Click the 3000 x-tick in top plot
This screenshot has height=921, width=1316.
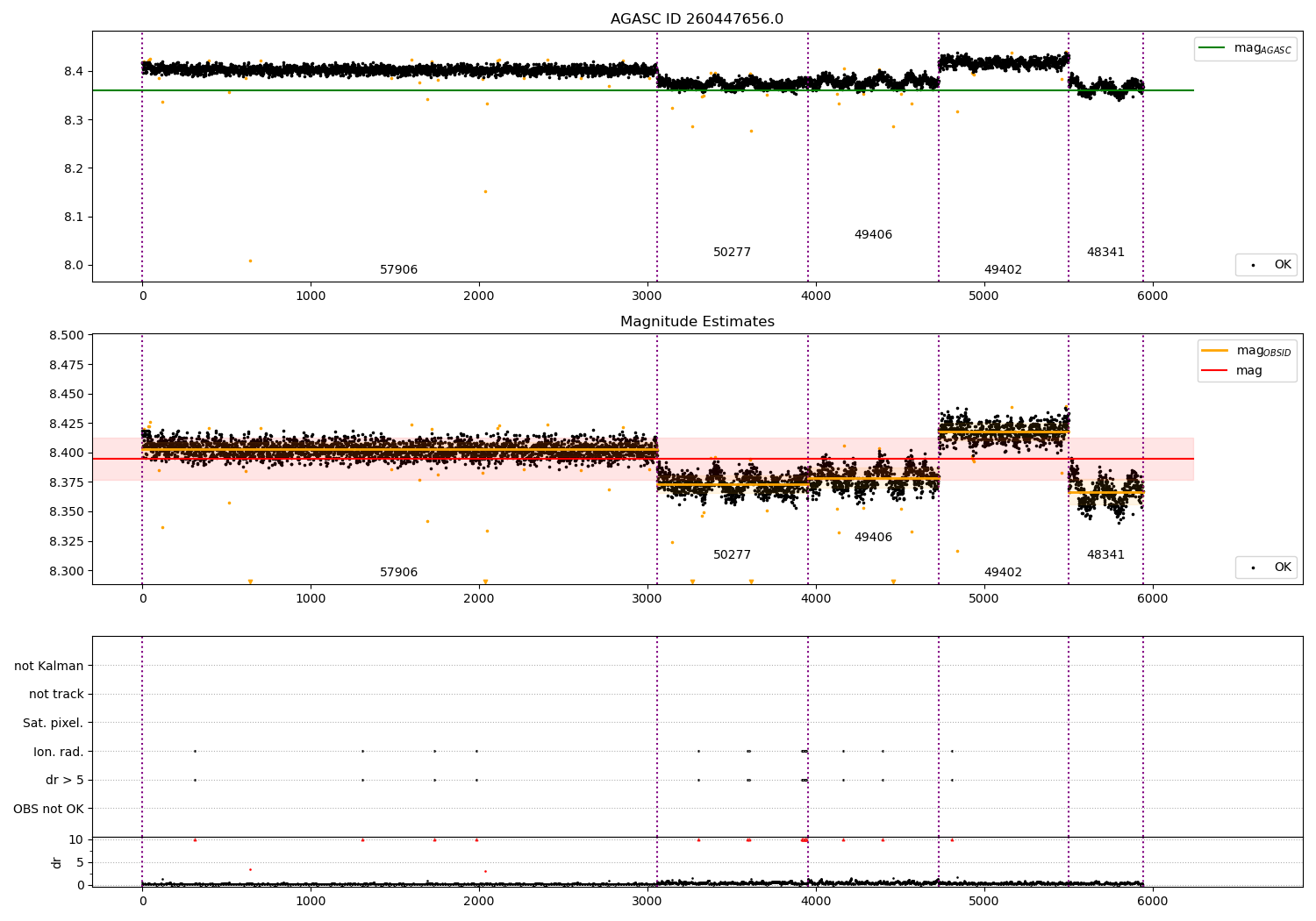pyautogui.click(x=647, y=296)
